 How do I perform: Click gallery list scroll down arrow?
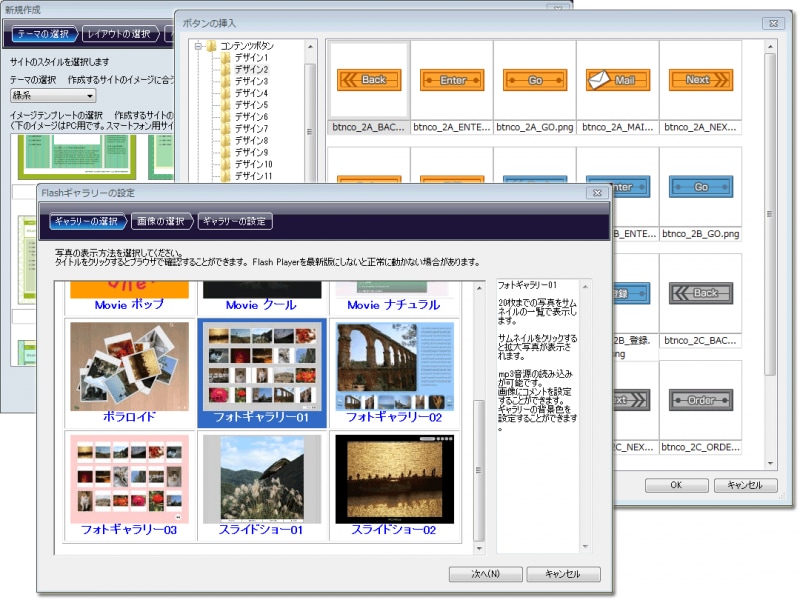pos(479,548)
